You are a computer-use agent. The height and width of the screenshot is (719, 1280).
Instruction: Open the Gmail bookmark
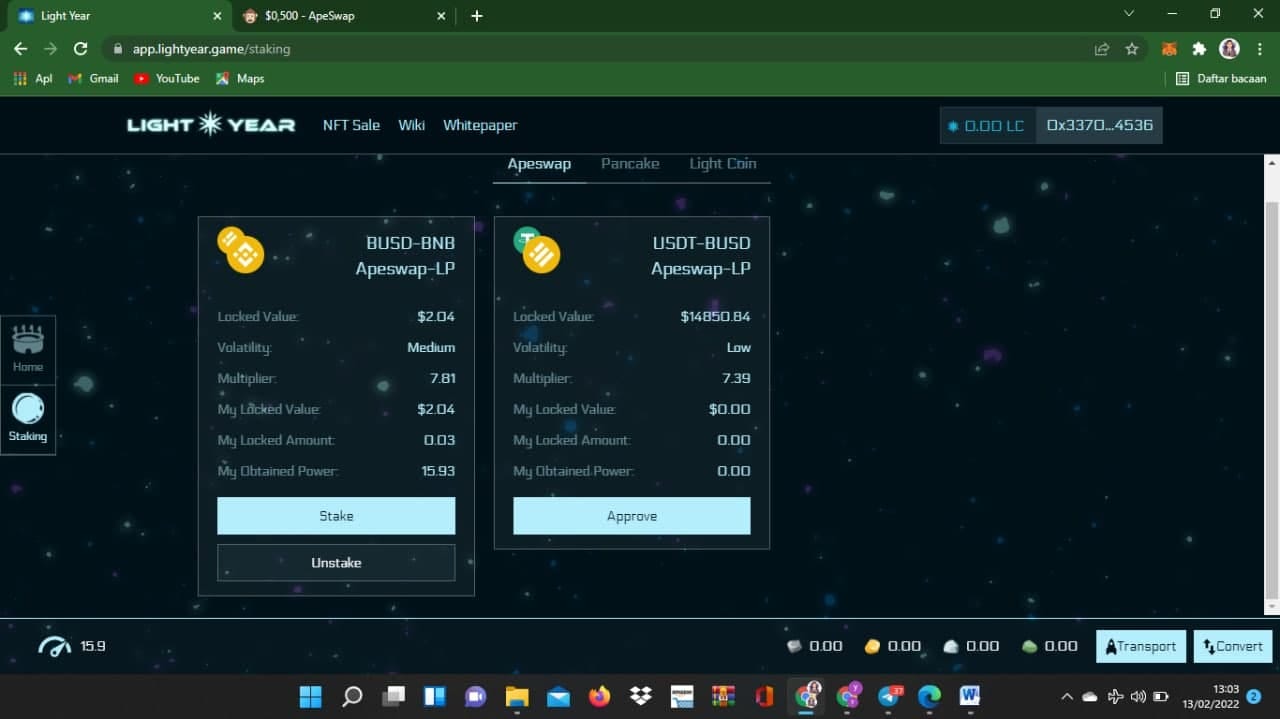(93, 78)
